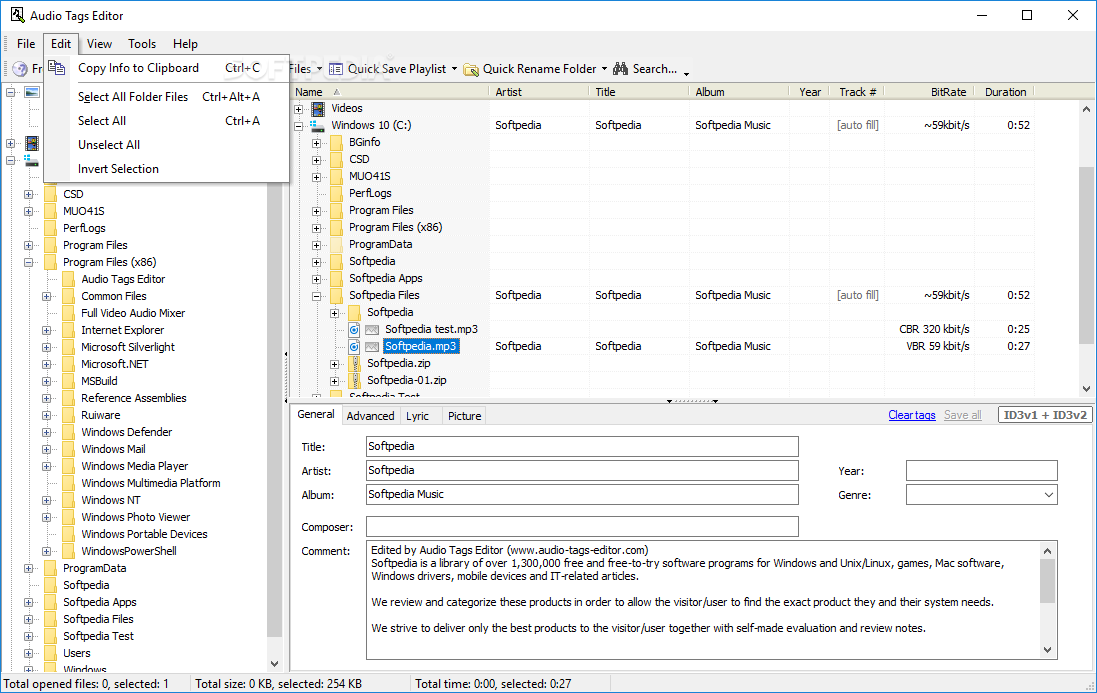
Task: Click the ProgramData folder icon in file list
Action: coord(337,245)
